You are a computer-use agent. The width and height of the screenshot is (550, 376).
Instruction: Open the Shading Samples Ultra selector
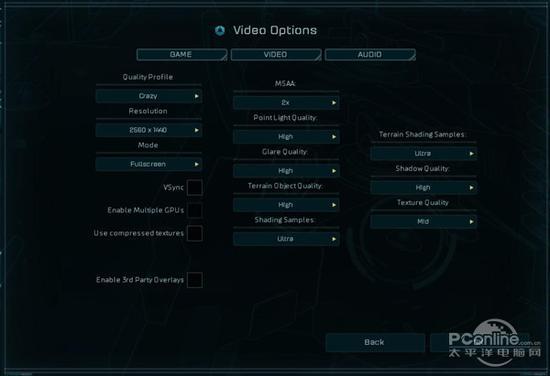pyautogui.click(x=286, y=239)
